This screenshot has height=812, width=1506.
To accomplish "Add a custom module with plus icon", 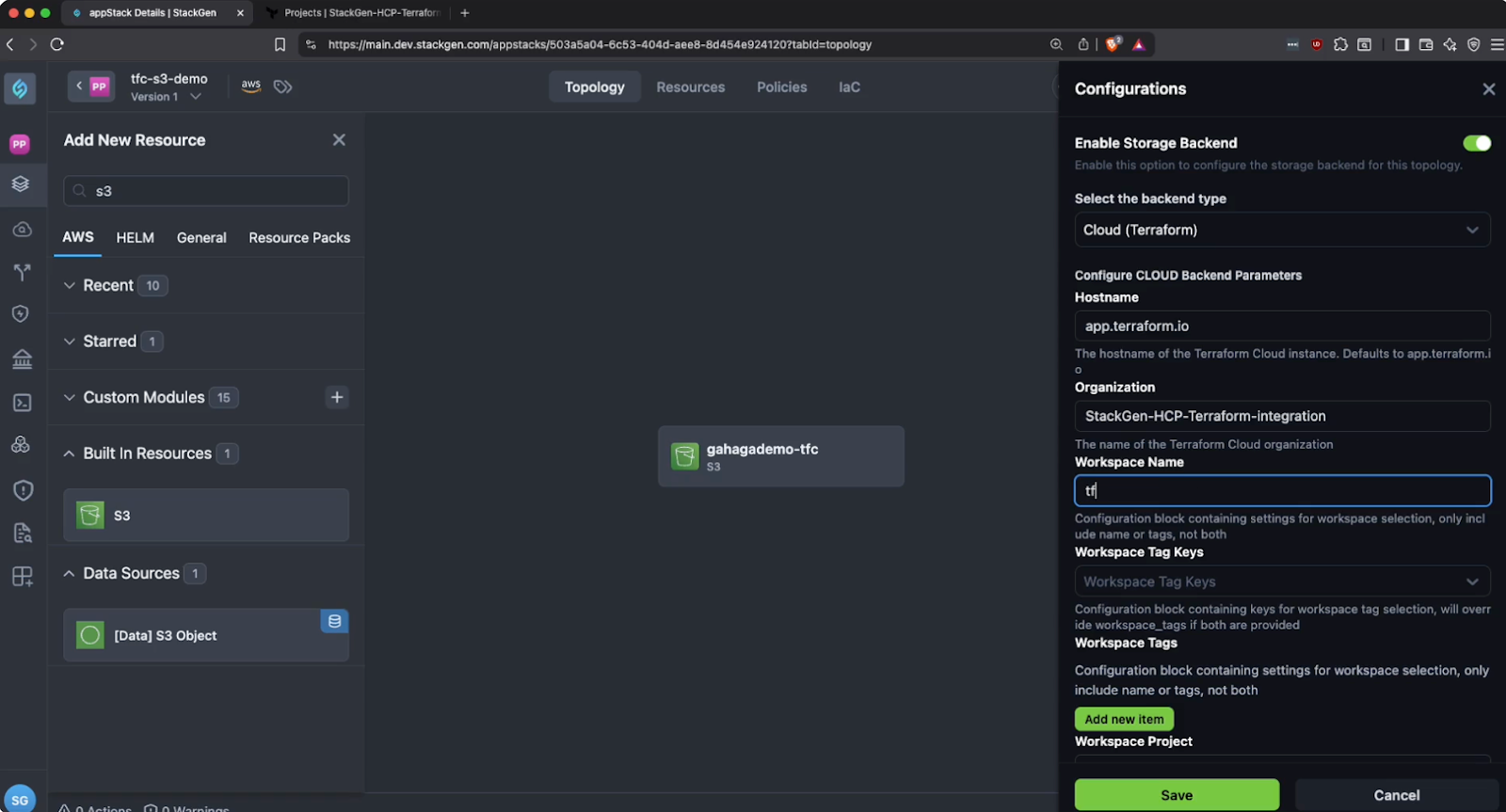I will tap(337, 397).
